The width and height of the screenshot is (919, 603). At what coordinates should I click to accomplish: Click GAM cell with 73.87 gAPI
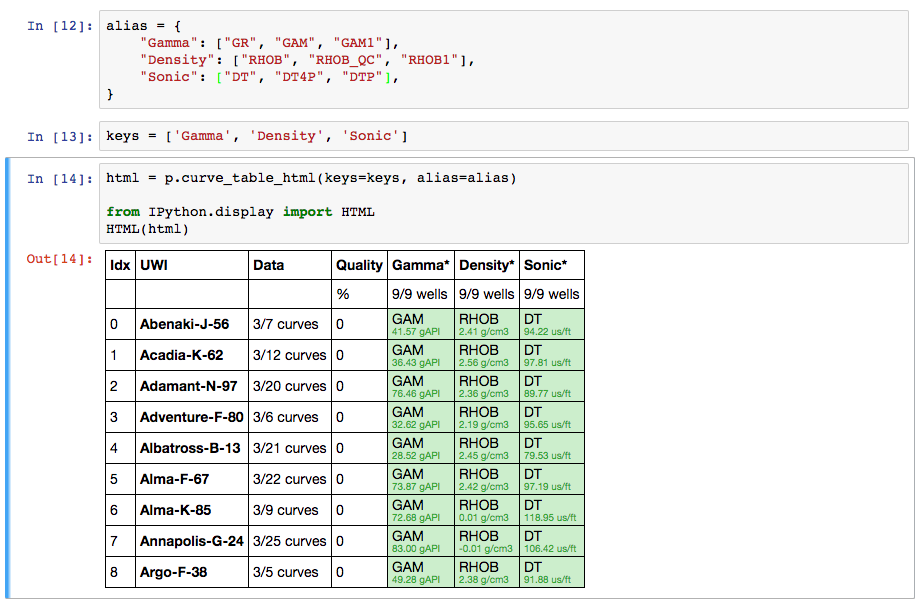coord(421,479)
